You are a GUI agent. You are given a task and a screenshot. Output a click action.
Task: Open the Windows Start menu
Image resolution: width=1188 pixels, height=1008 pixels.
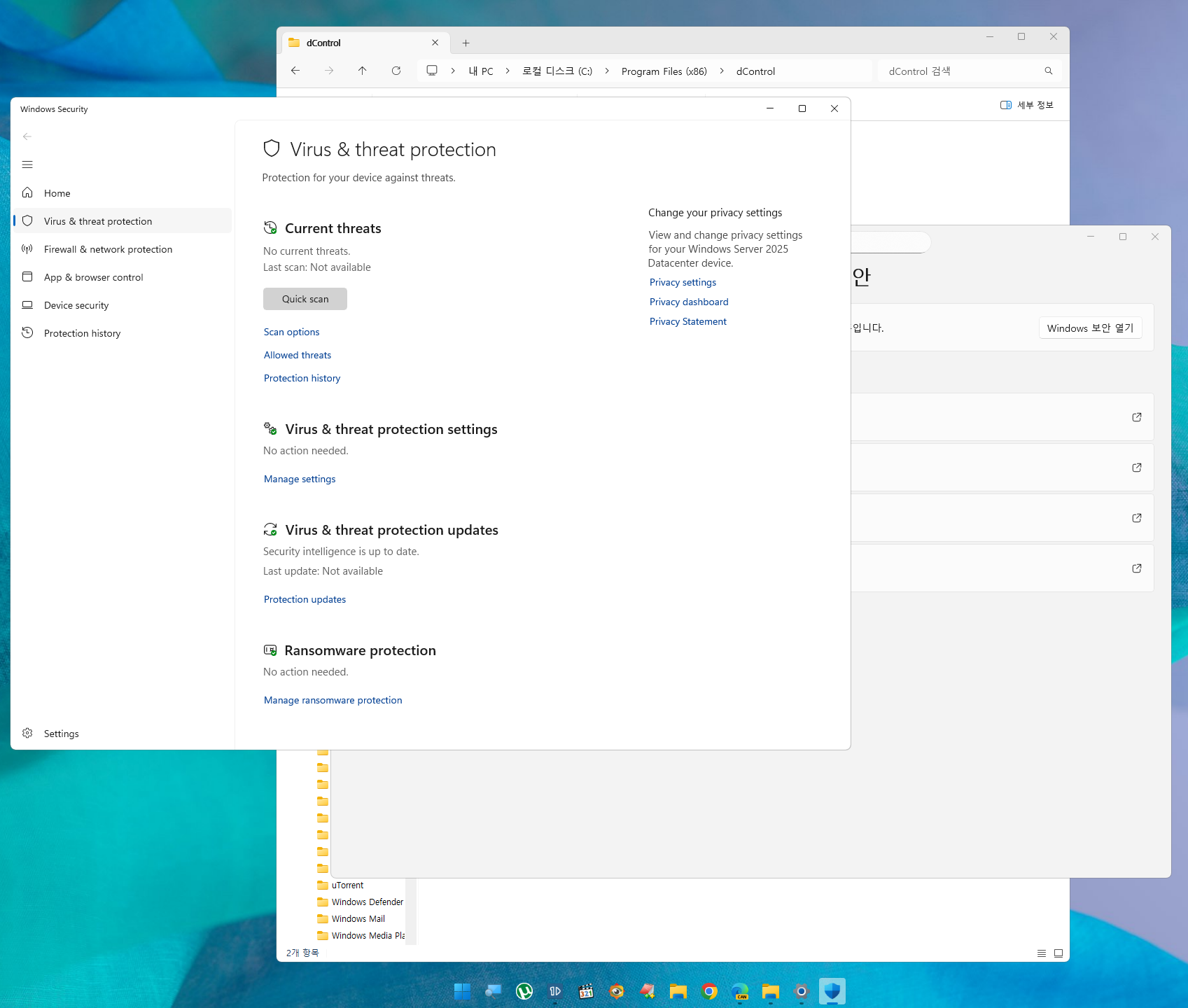point(463,991)
